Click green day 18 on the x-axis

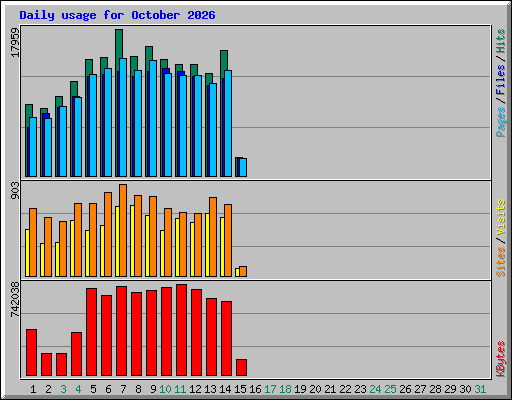285,389
